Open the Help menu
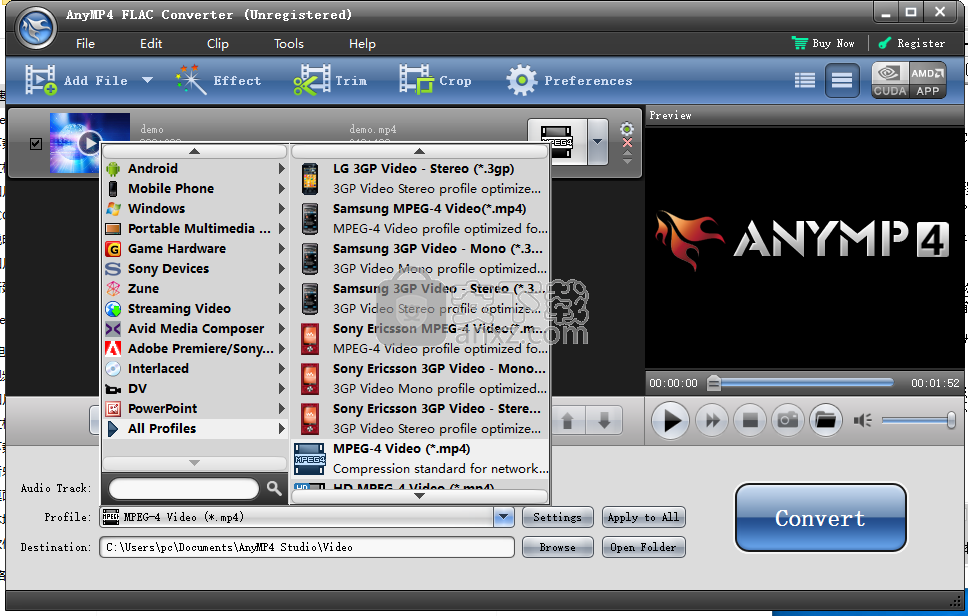This screenshot has height=616, width=968. pyautogui.click(x=362, y=44)
